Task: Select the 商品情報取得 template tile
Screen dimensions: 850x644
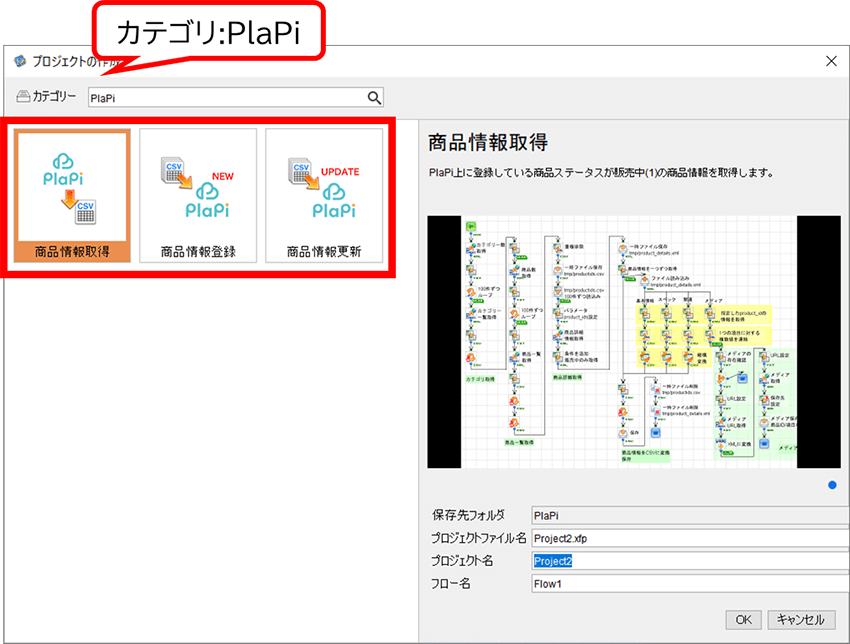Action: (72, 197)
